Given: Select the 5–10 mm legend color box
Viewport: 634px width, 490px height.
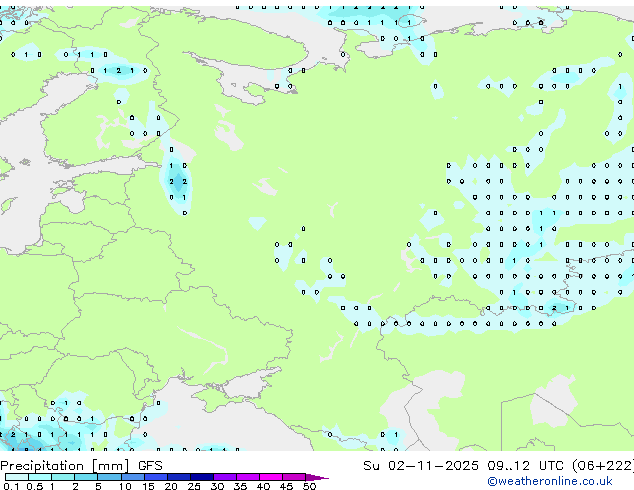Looking at the screenshot, I should pyautogui.click(x=110, y=477).
